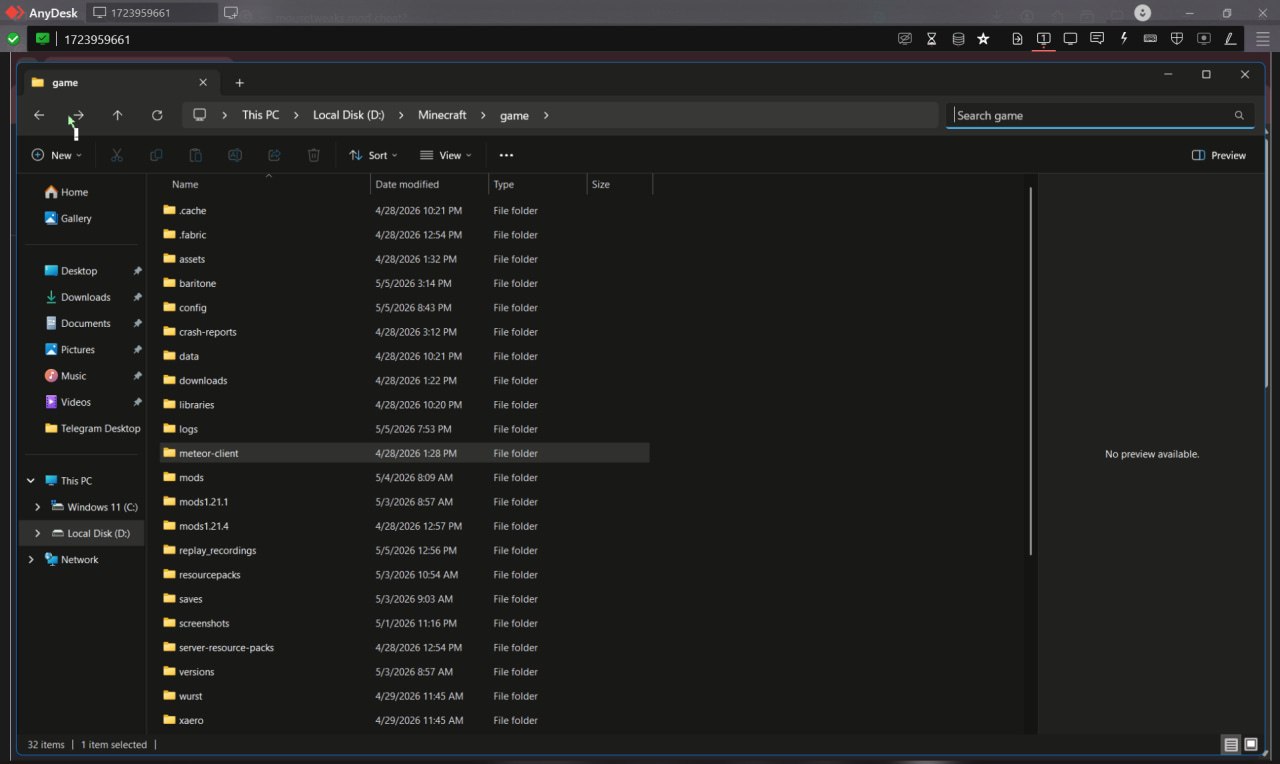Open the New item button

(x=57, y=155)
